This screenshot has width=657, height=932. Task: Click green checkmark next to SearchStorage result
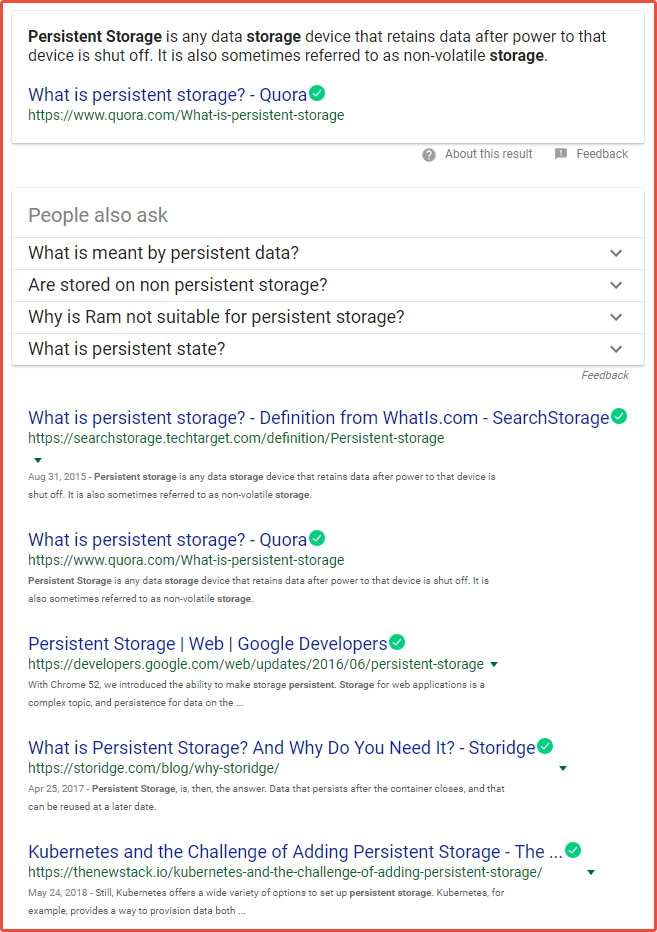pos(619,416)
